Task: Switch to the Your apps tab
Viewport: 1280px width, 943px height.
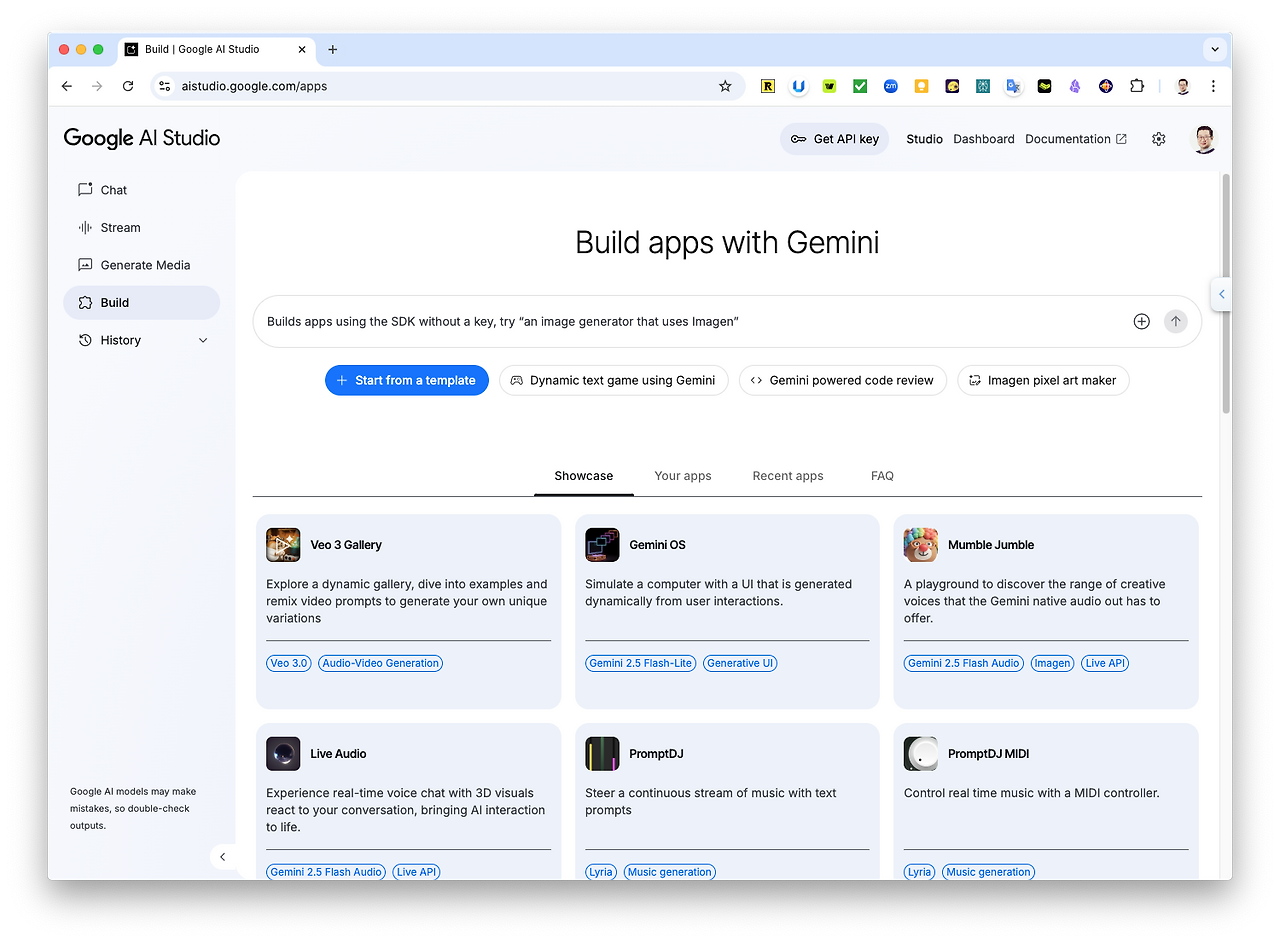Action: tap(683, 476)
